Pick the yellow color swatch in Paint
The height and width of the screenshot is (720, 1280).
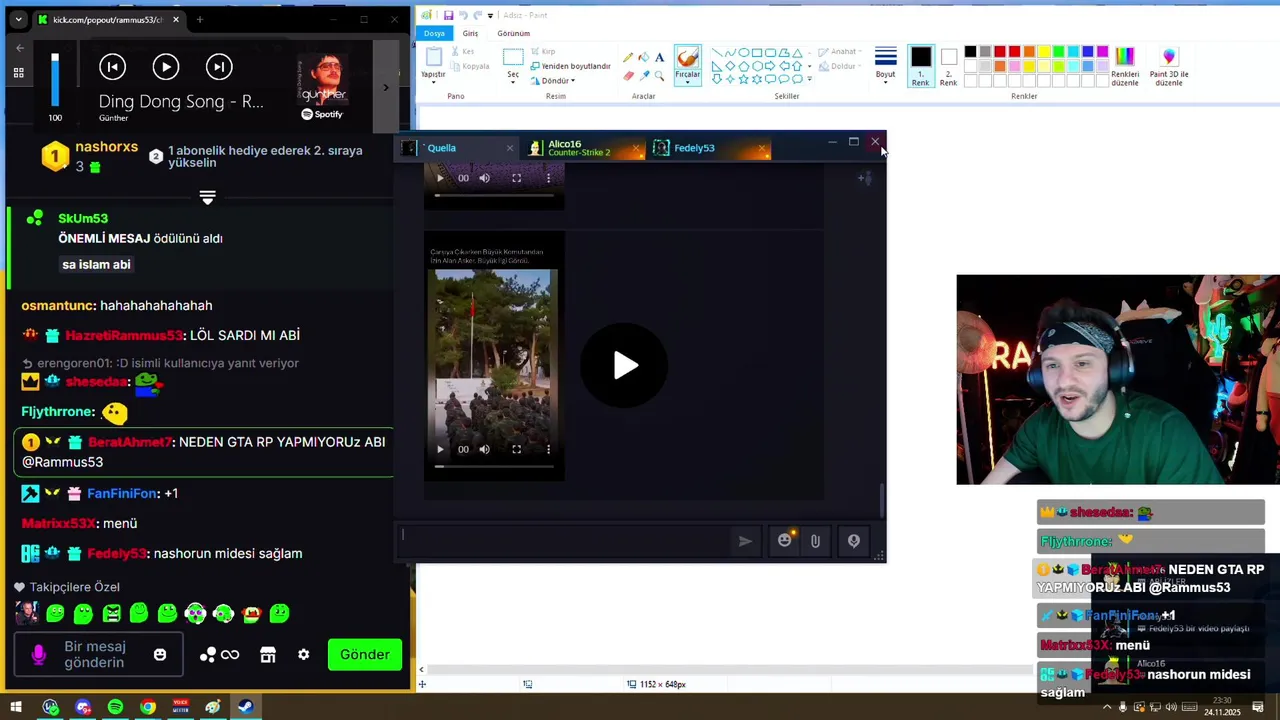tap(1044, 52)
